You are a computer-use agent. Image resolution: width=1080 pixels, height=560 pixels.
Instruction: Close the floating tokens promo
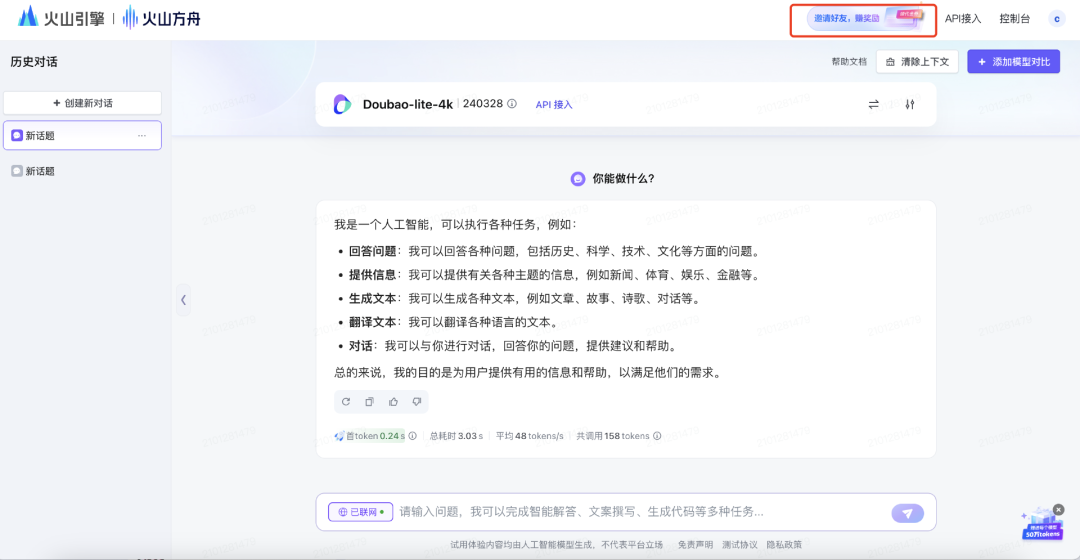click(x=1059, y=510)
